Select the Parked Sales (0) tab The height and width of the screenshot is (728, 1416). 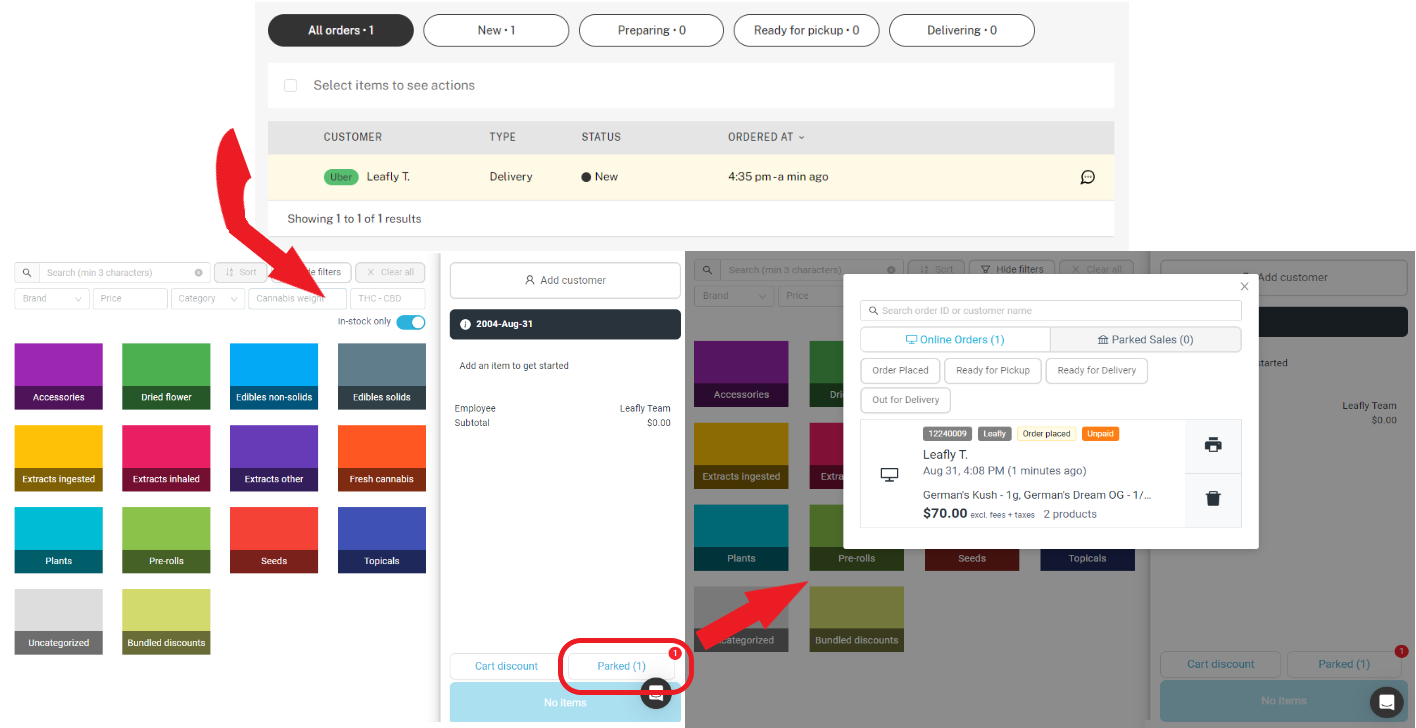point(1146,340)
